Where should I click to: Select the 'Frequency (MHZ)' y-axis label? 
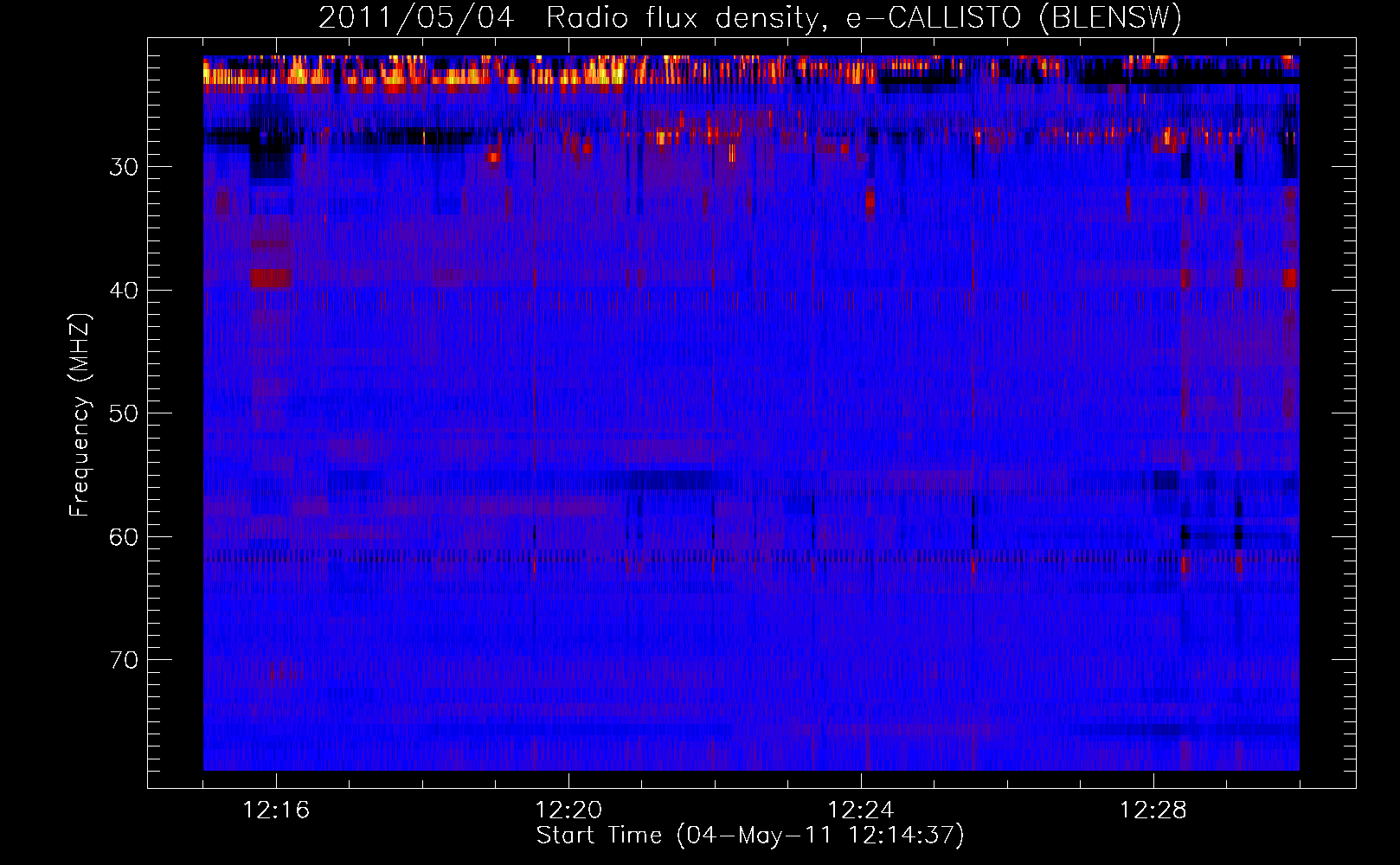click(x=80, y=415)
